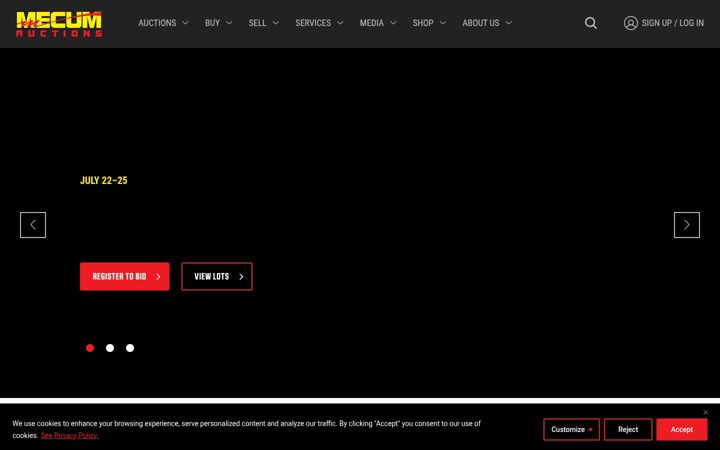
Task: Click the Mecum Auctions logo
Action: 59,24
